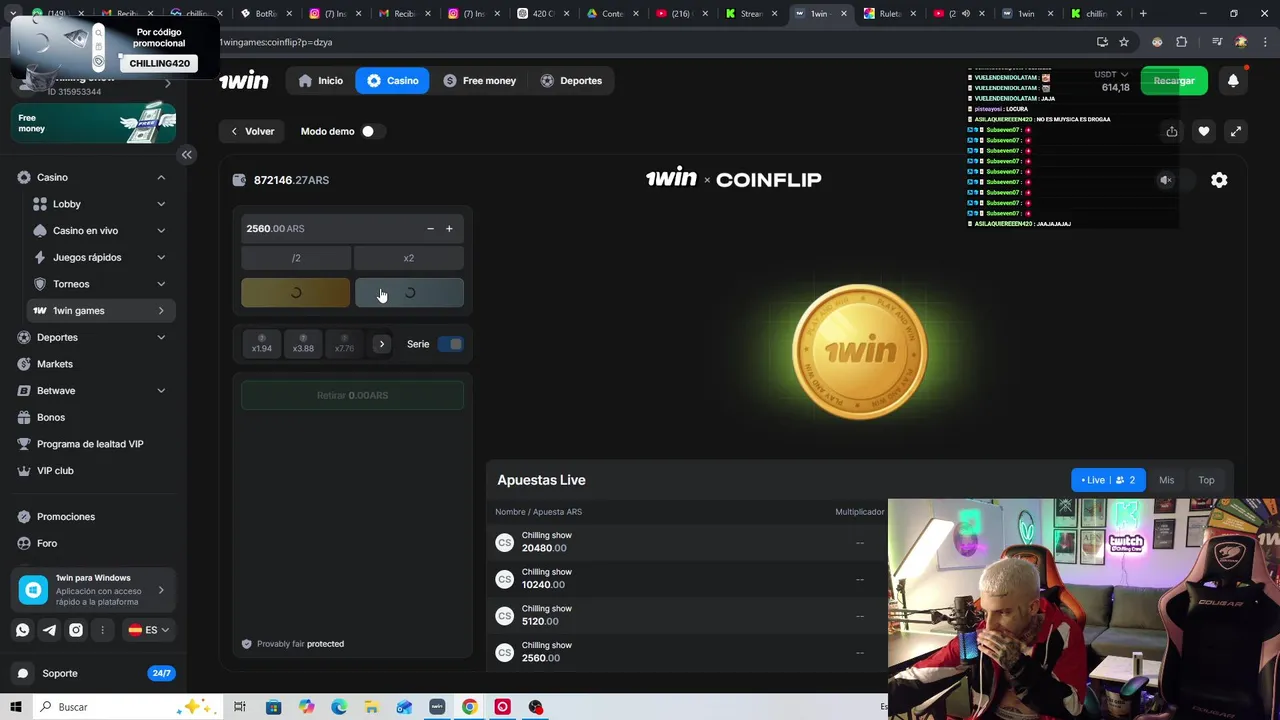Image resolution: width=1280 pixels, height=720 pixels.
Task: Choose the gold coin side button
Action: [296, 293]
